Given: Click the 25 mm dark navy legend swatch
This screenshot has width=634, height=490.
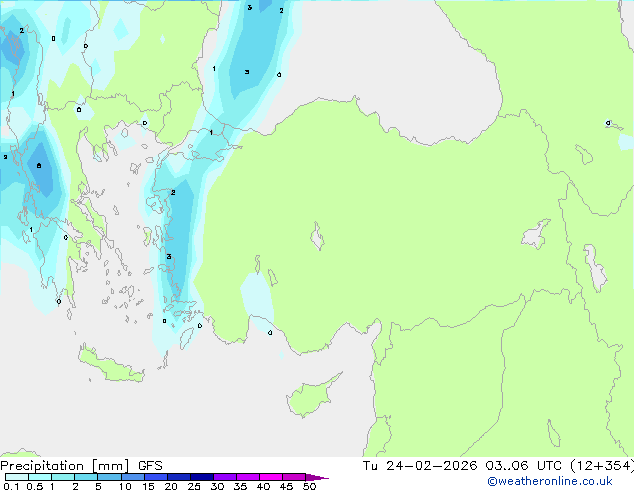Looking at the screenshot, I should click(x=201, y=477).
